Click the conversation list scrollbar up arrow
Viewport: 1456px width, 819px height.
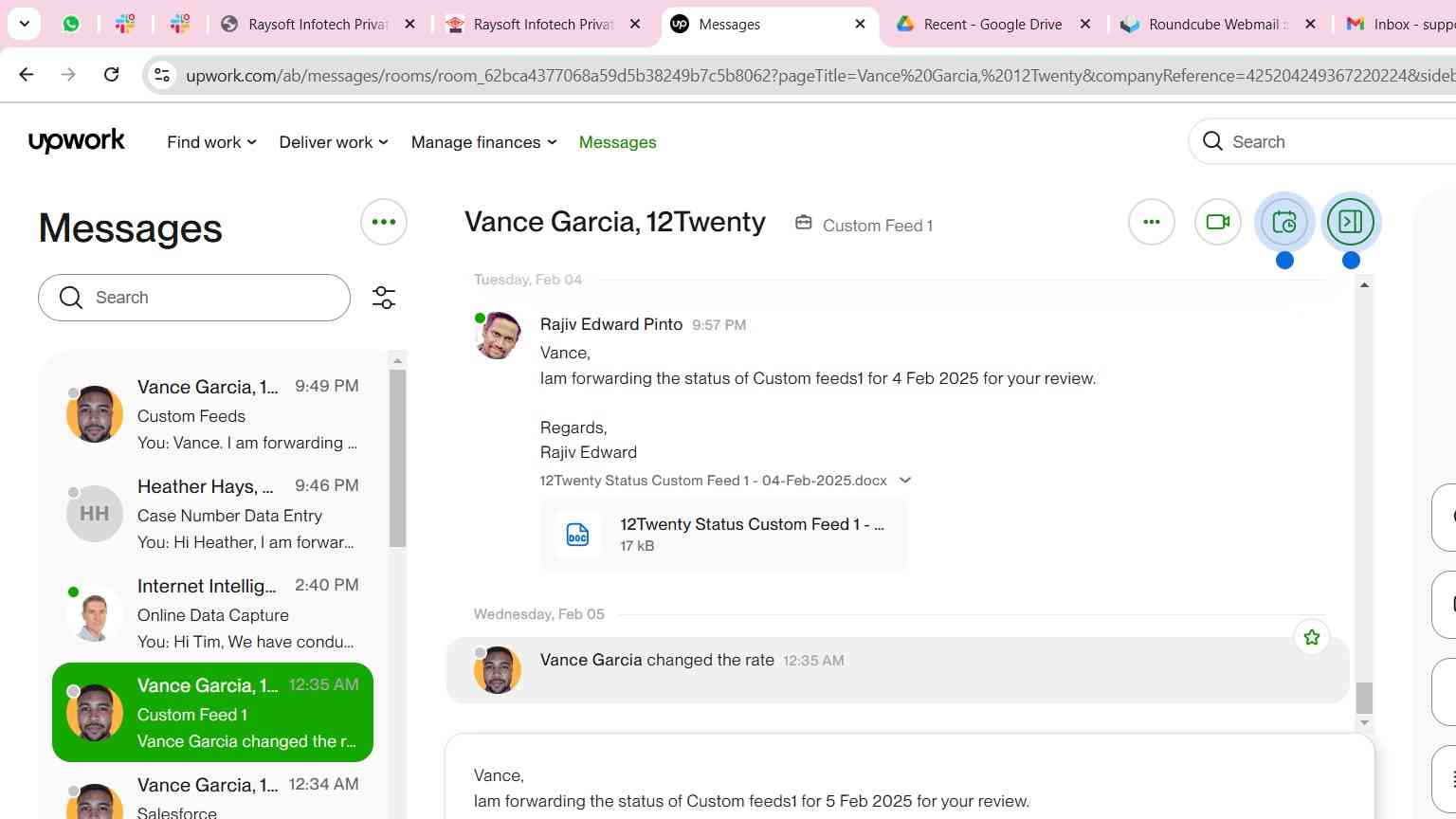coord(397,360)
